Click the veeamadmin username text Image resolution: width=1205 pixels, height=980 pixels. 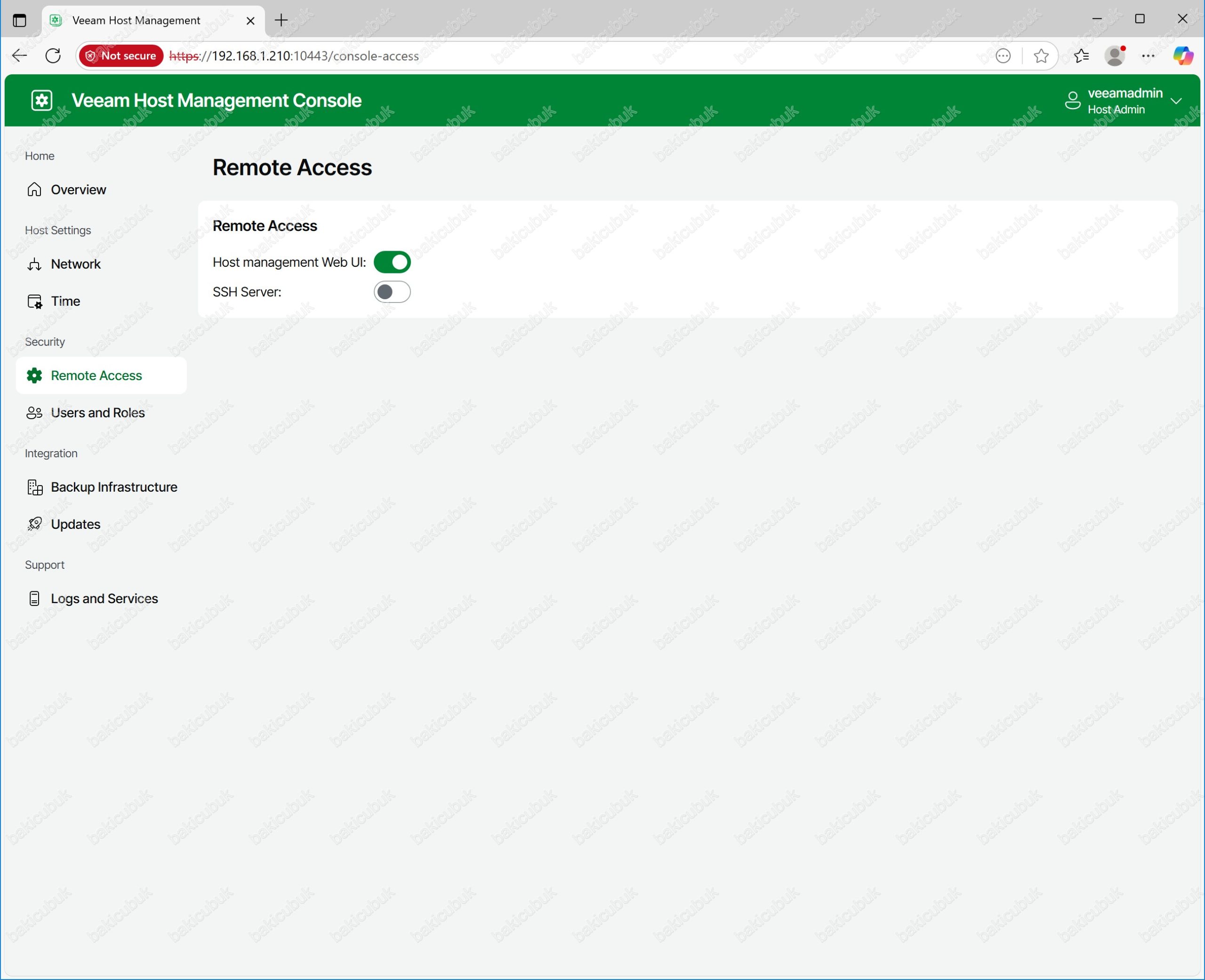click(1125, 93)
